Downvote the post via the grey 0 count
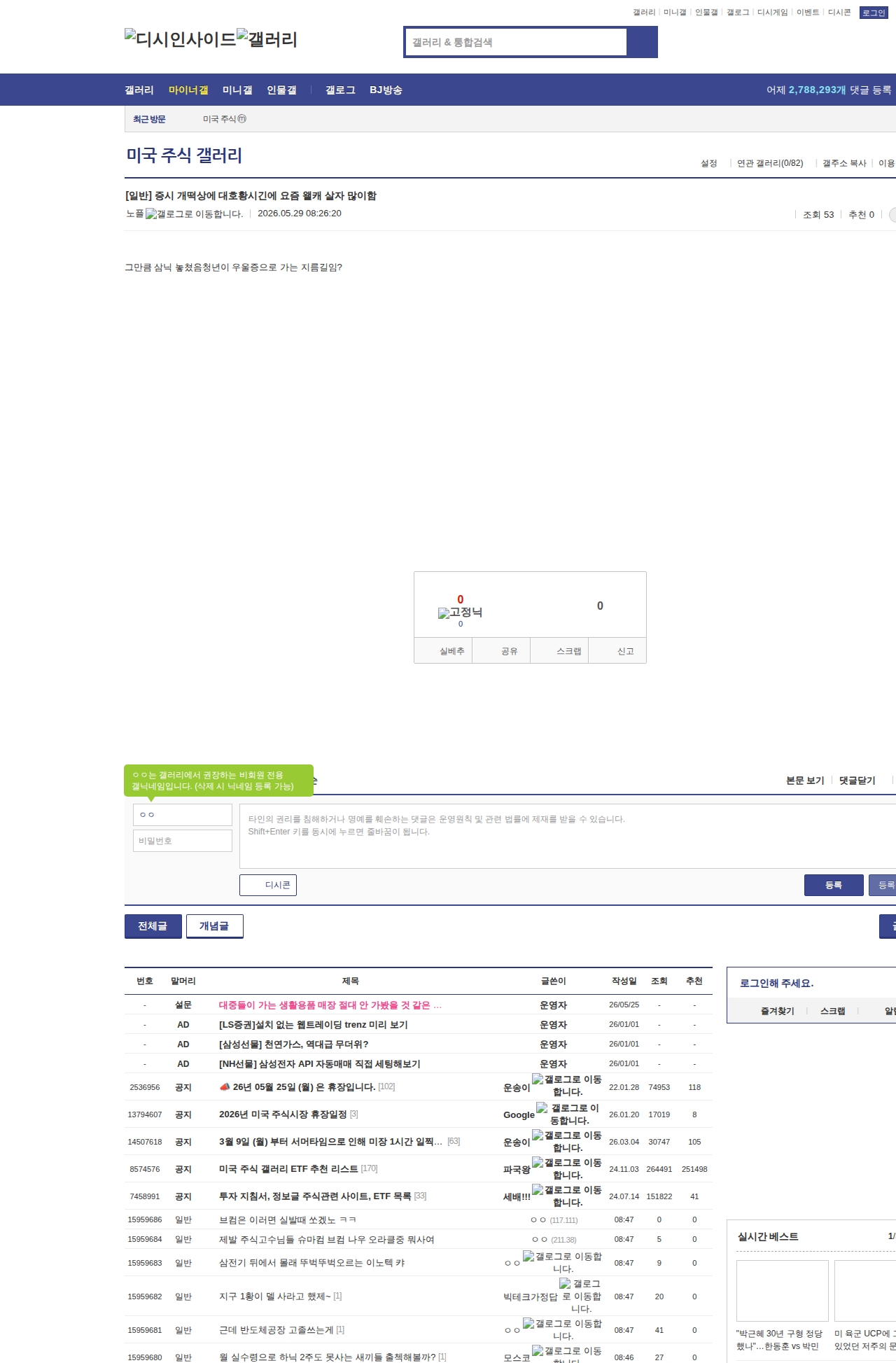 click(600, 606)
